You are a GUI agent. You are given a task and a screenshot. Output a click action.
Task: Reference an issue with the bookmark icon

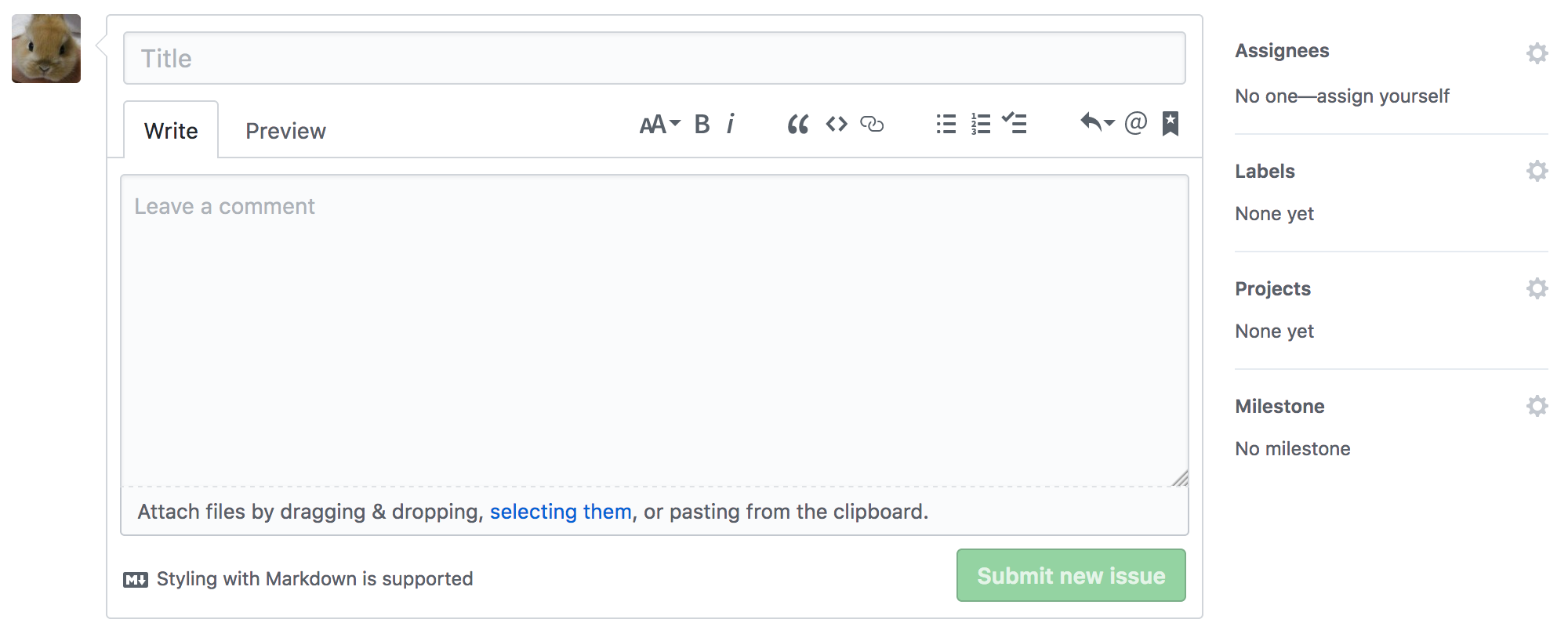click(x=1169, y=124)
